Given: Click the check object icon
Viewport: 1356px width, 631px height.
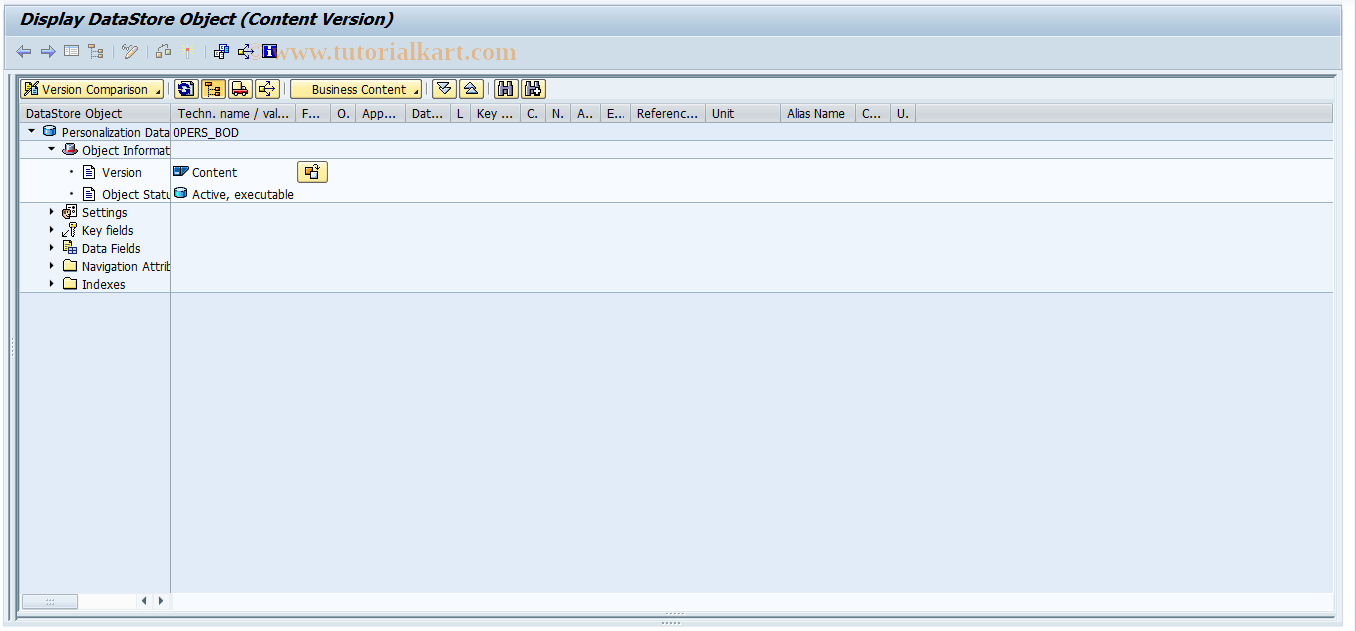Looking at the screenshot, I should 163,52.
